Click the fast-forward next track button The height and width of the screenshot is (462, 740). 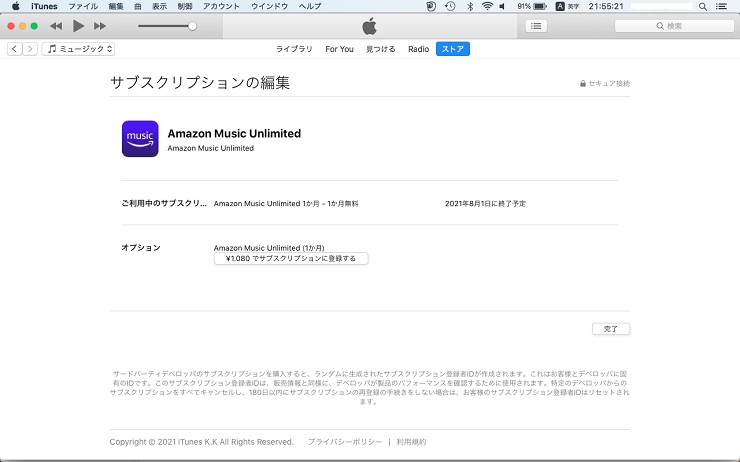coord(100,26)
